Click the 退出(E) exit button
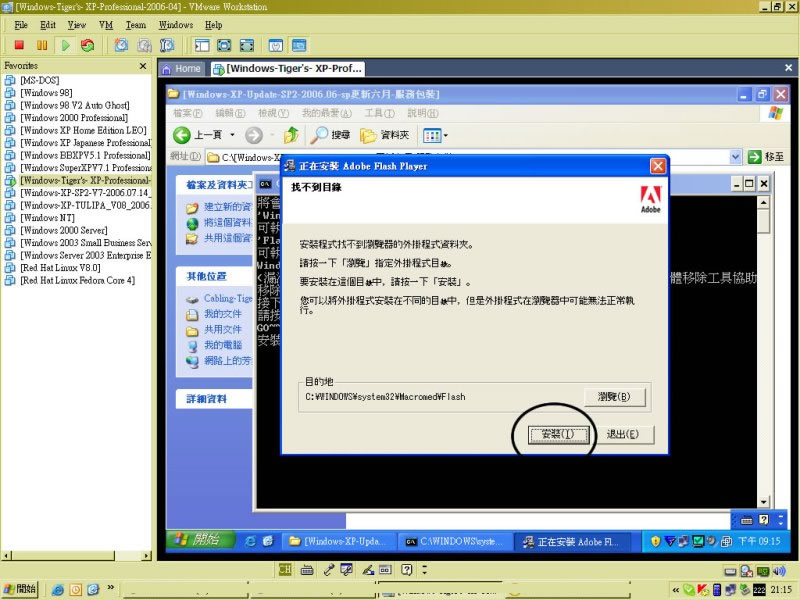Image resolution: width=800 pixels, height=600 pixels. (x=622, y=434)
